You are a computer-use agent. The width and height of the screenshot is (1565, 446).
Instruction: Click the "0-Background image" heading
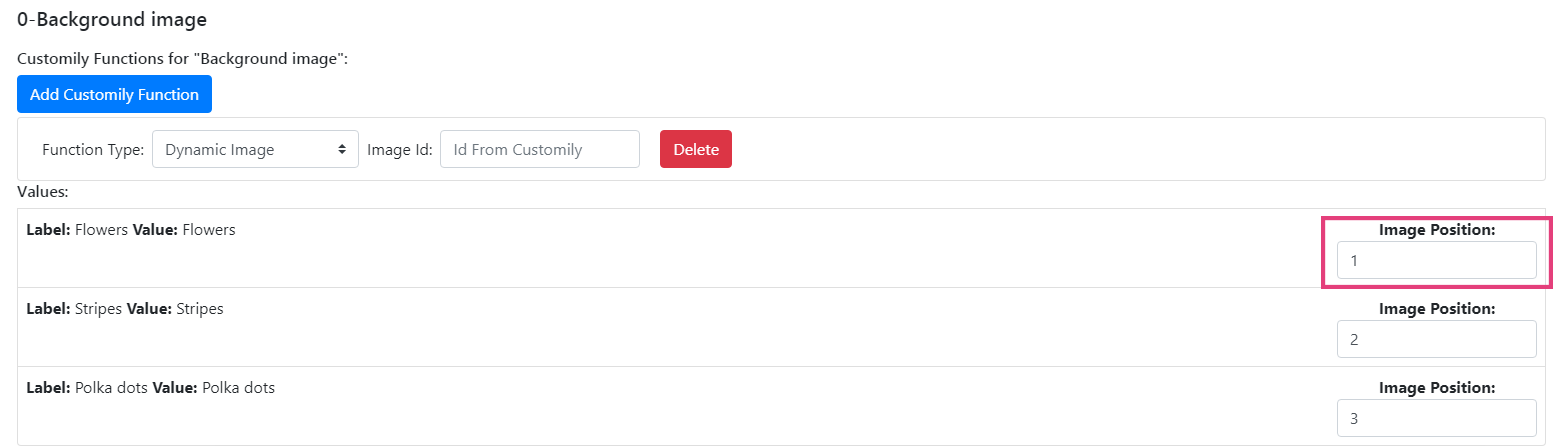112,18
